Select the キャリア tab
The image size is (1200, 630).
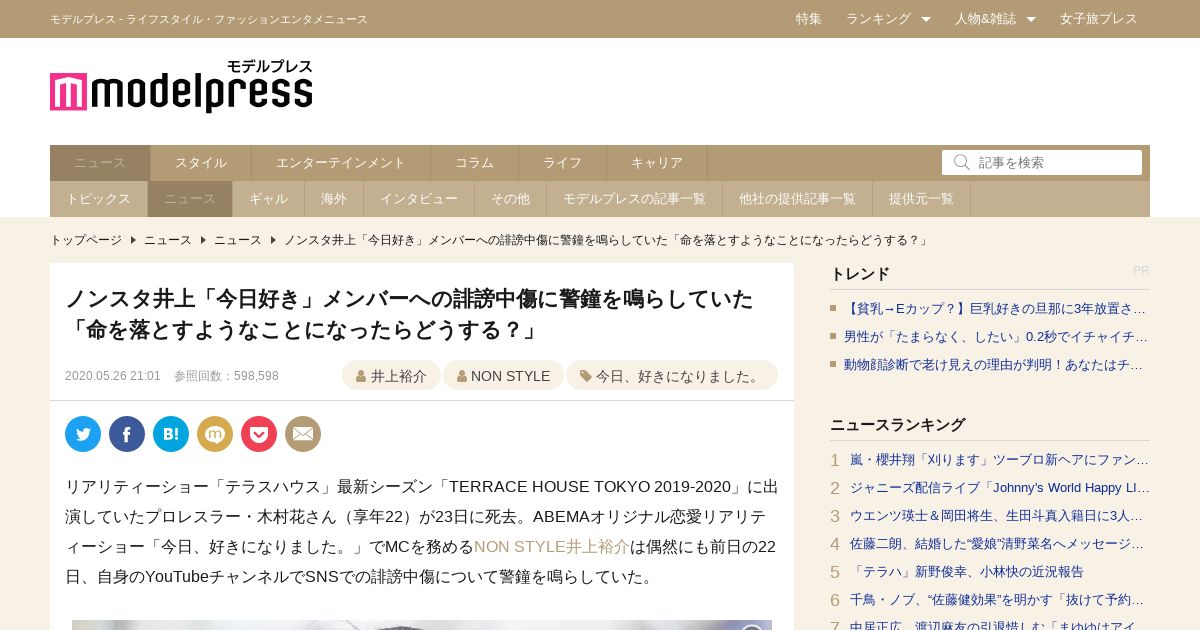coord(657,163)
